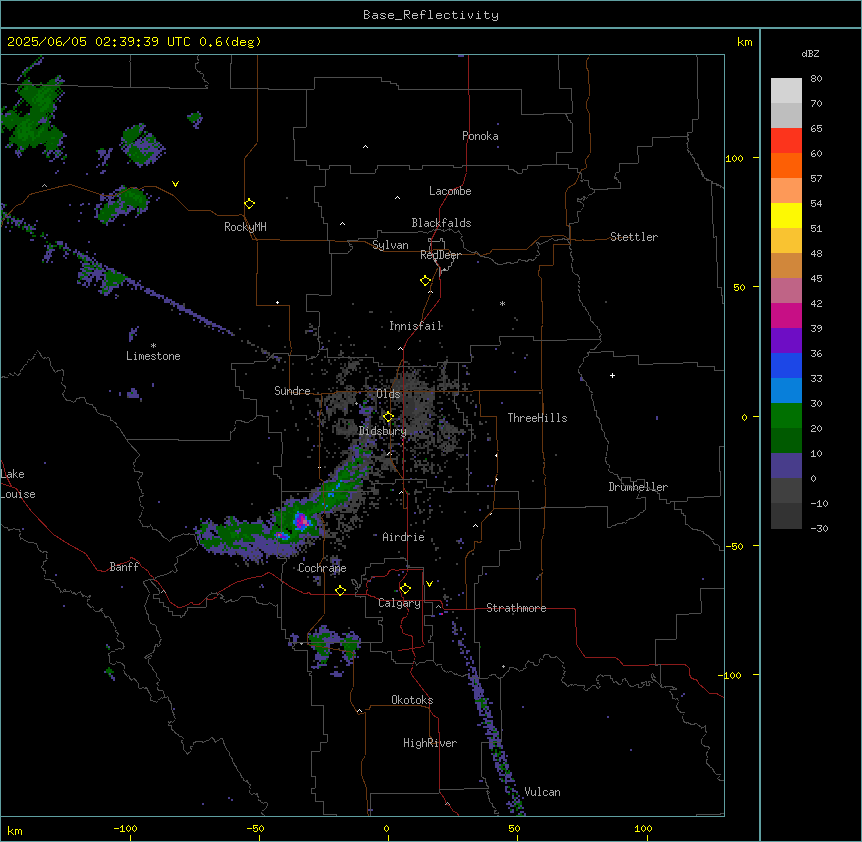Click the Stettler city label
This screenshot has height=842, width=862.
(x=634, y=237)
